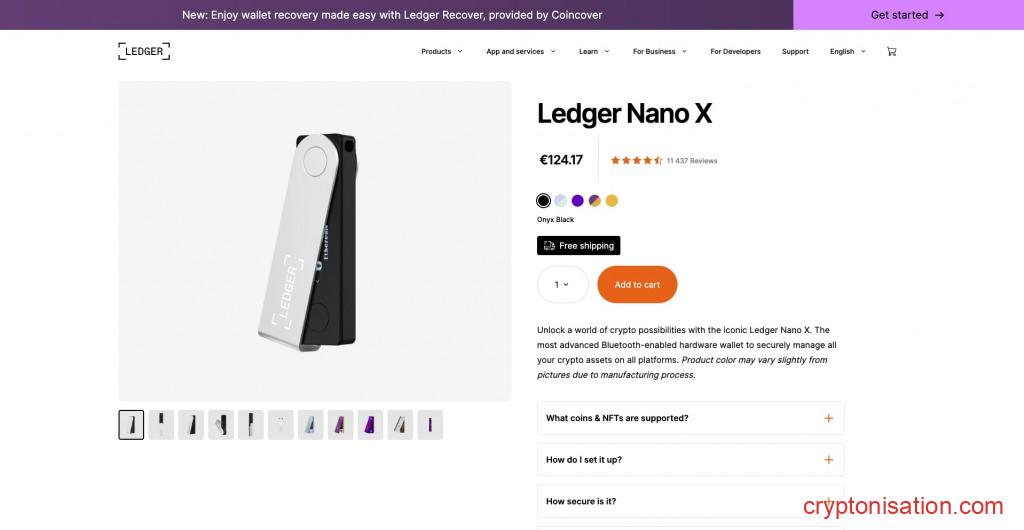Open the Learn menu
This screenshot has height=530, width=1024.
[593, 51]
